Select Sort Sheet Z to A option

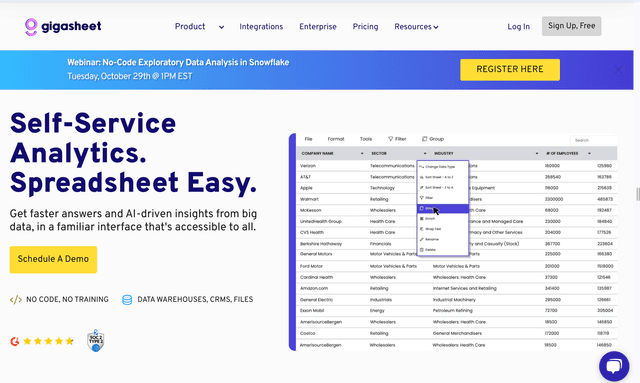tap(442, 187)
